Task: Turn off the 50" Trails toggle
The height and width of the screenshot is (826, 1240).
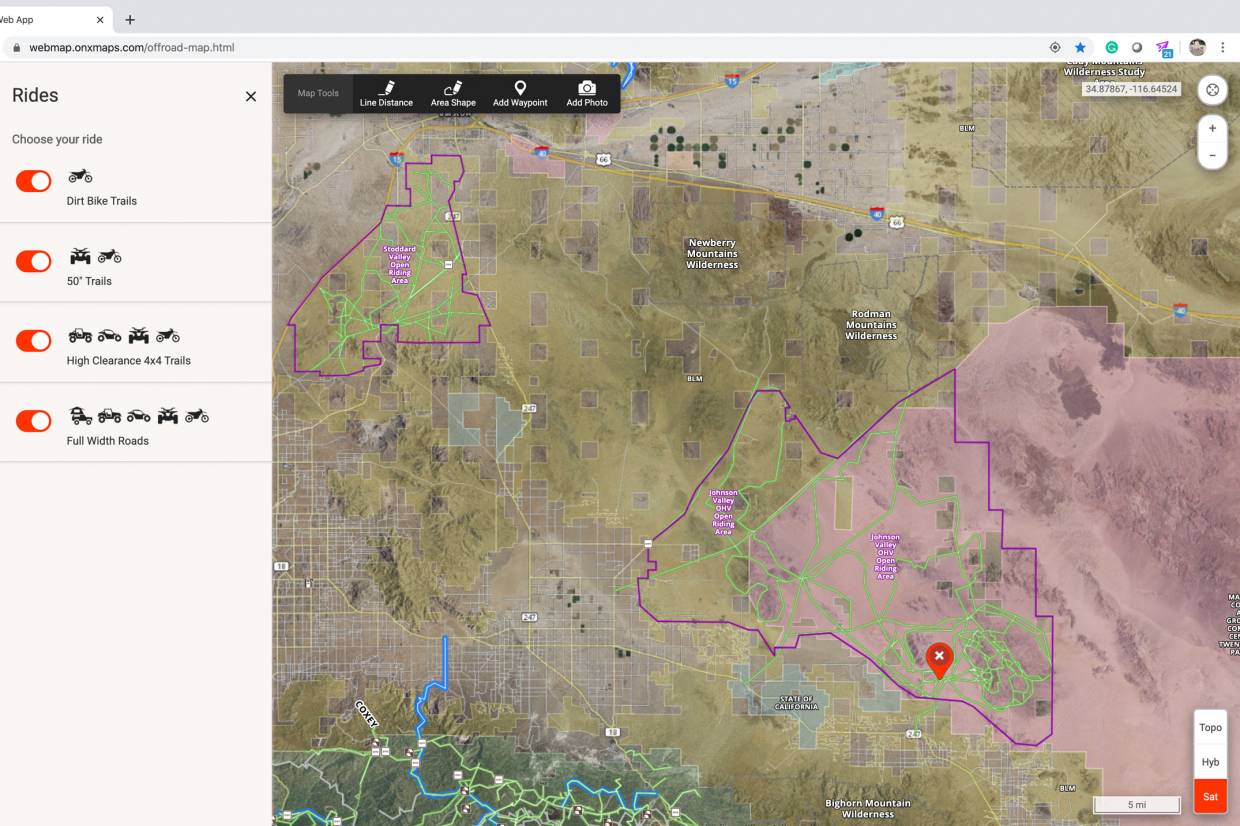Action: click(x=33, y=261)
